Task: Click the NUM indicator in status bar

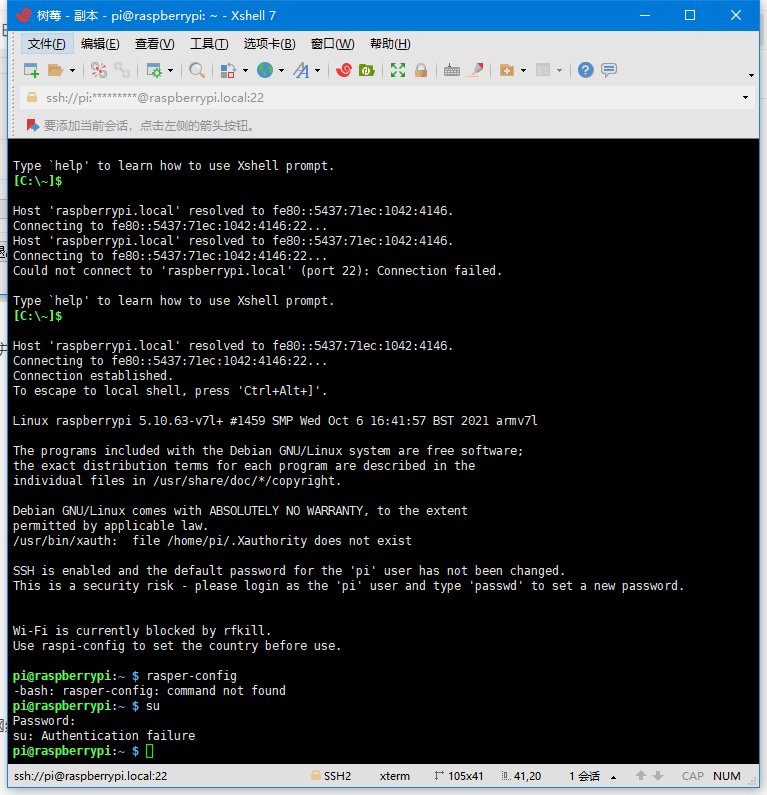Action: (x=726, y=776)
